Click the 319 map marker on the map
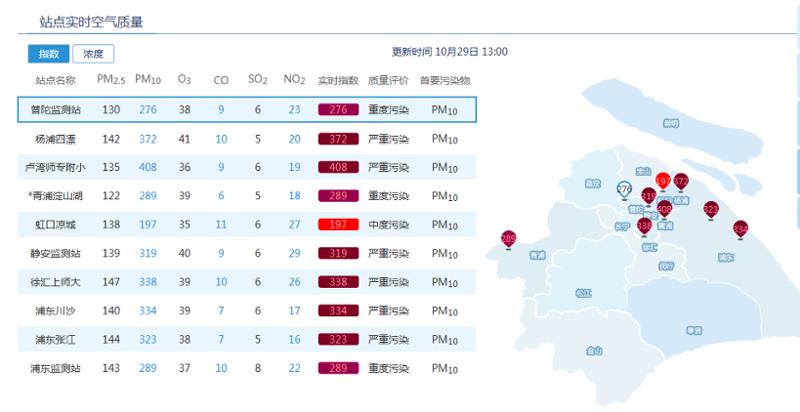The image size is (800, 412). [x=648, y=197]
